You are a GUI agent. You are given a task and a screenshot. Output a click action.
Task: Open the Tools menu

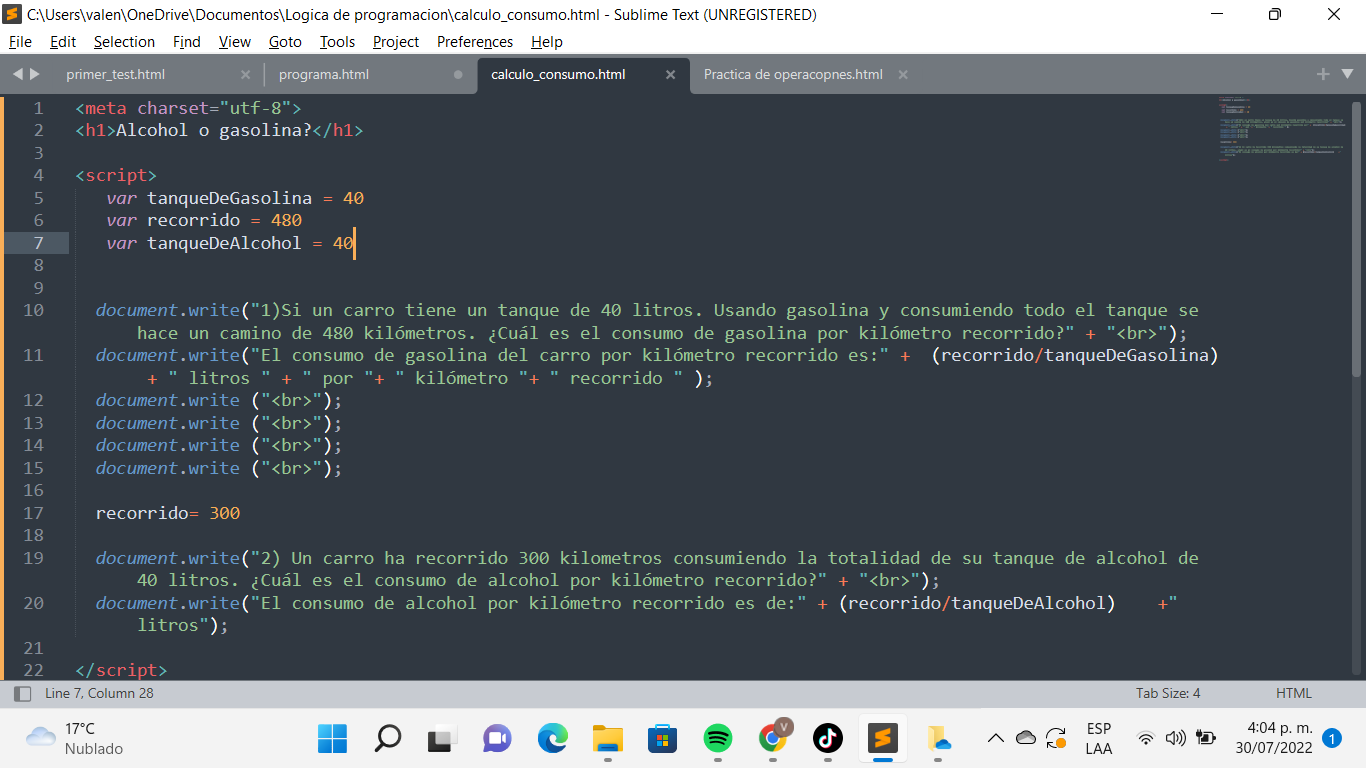tap(337, 42)
